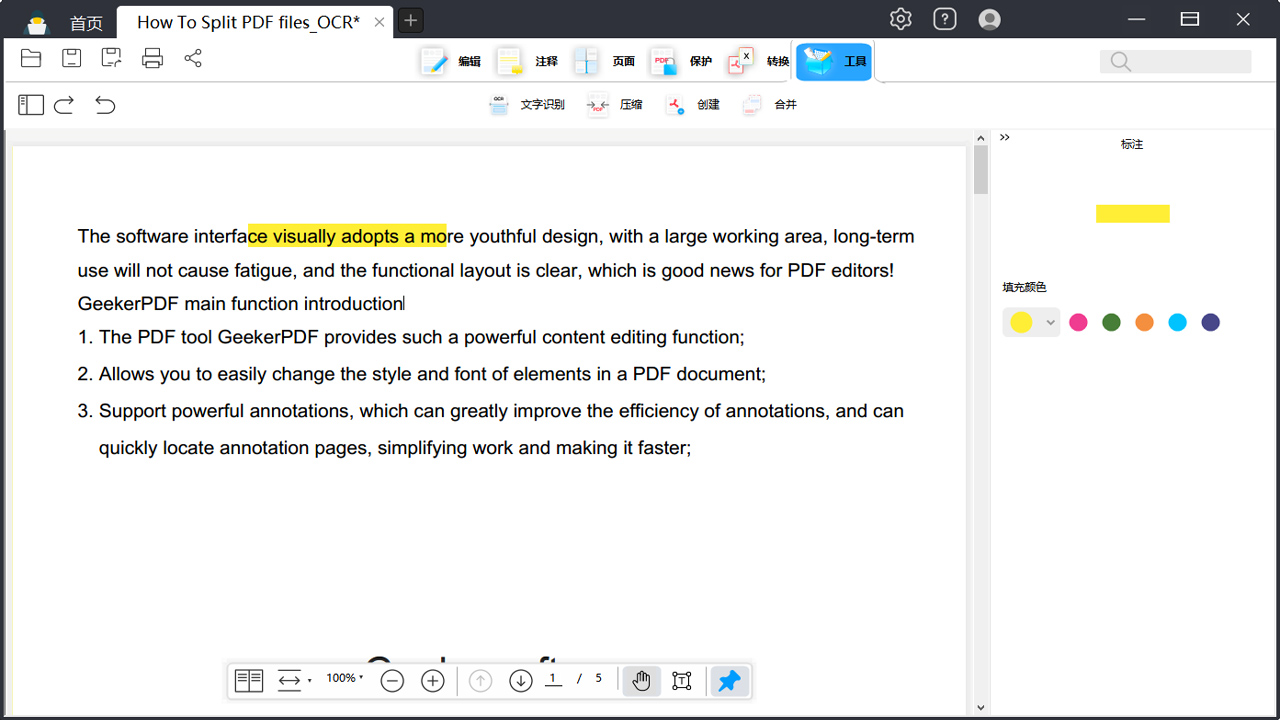This screenshot has height=720, width=1280.
Task: Toggle the hand pan tool
Action: [641, 681]
